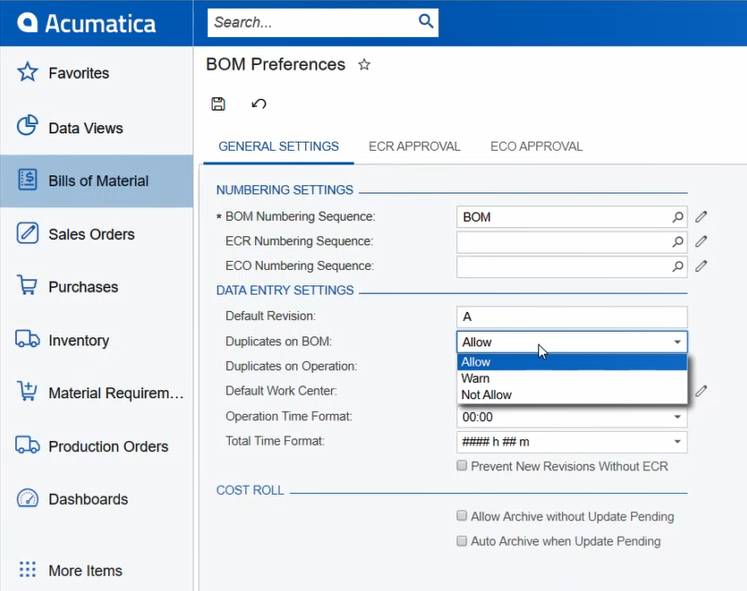Check Prevent New Revisions Without ECR
Viewport: 747px width, 591px height.
pyautogui.click(x=462, y=465)
